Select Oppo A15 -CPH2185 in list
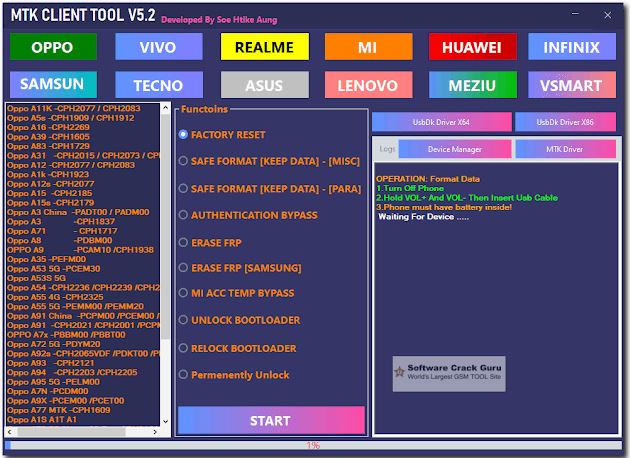The image size is (630, 458). coord(49,193)
